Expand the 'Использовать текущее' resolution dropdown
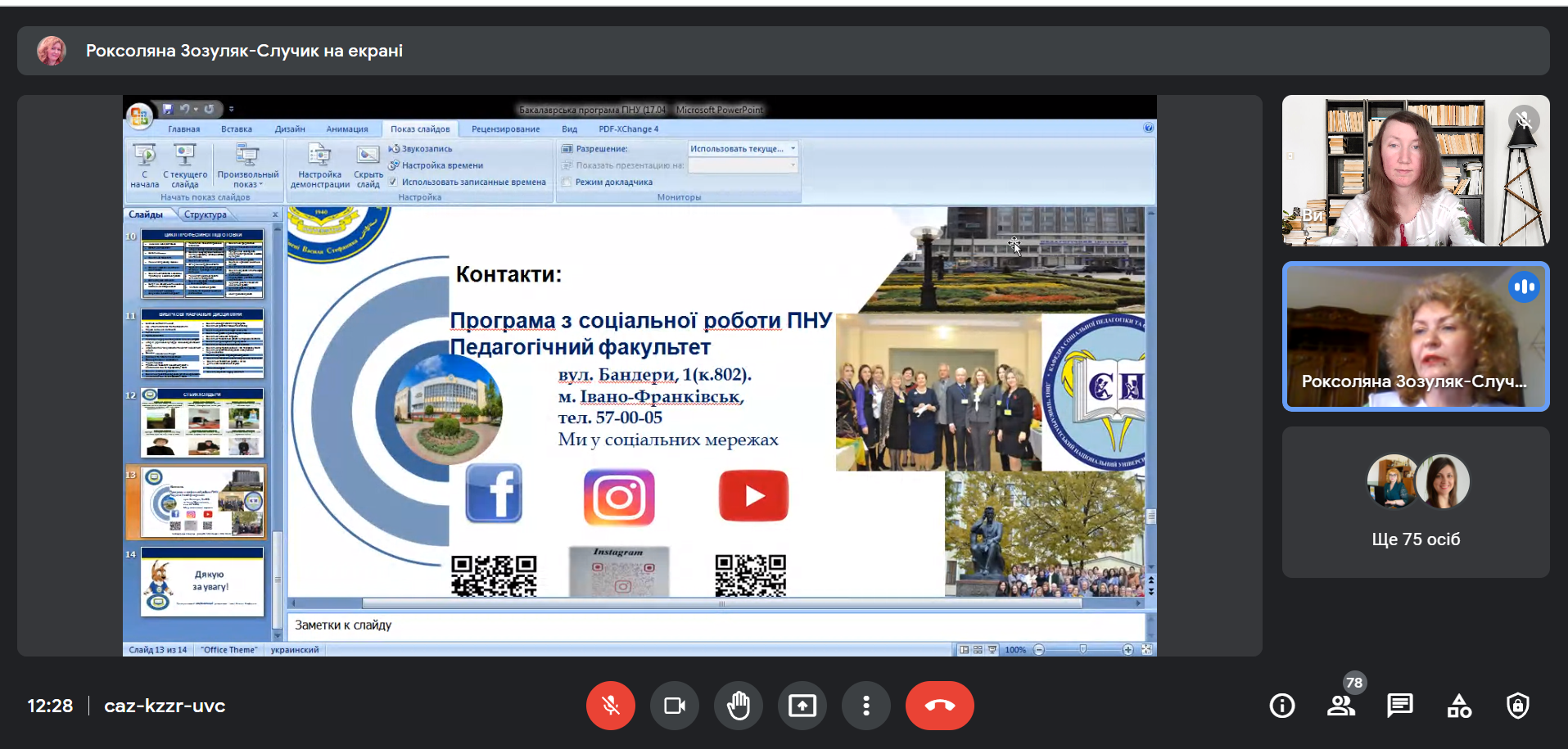 [x=793, y=149]
